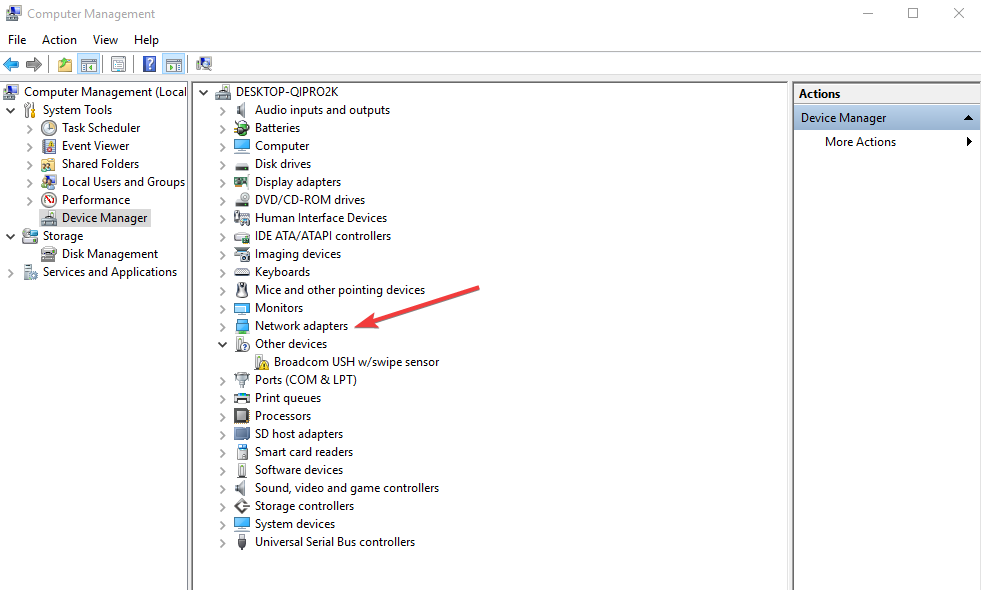Open More Actions submenu in Actions pane

click(x=860, y=142)
